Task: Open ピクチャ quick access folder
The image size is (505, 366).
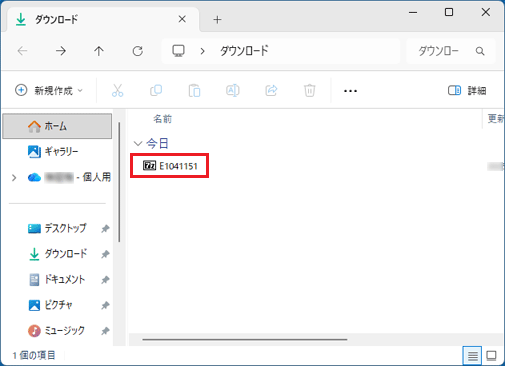Action: (50, 305)
